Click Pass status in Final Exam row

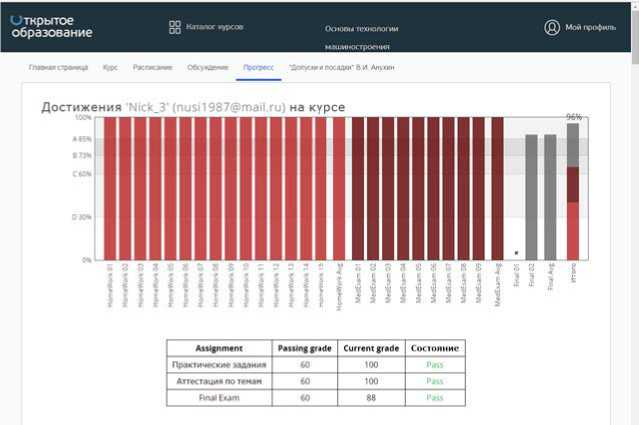434,397
